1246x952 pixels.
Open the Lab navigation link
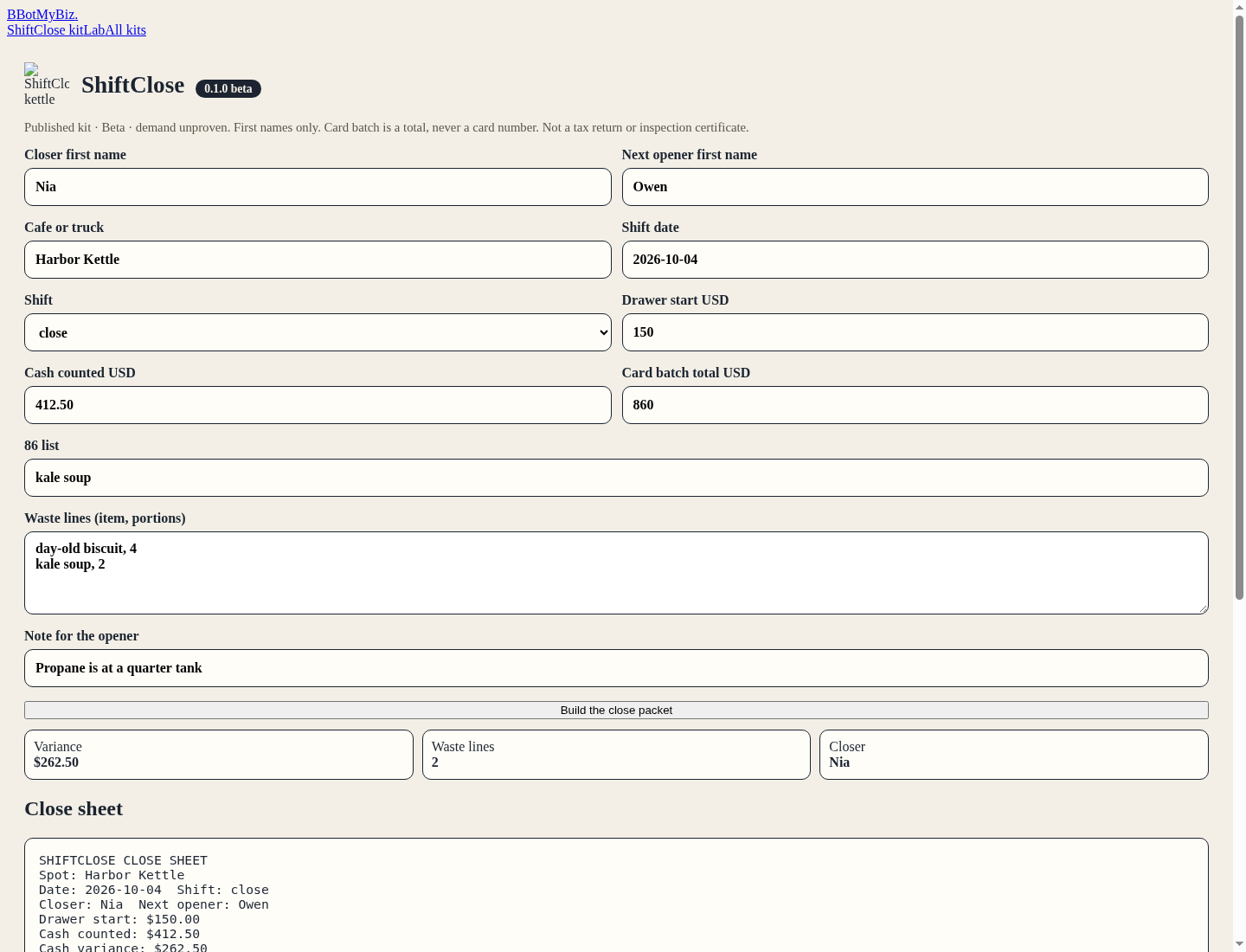coord(94,30)
